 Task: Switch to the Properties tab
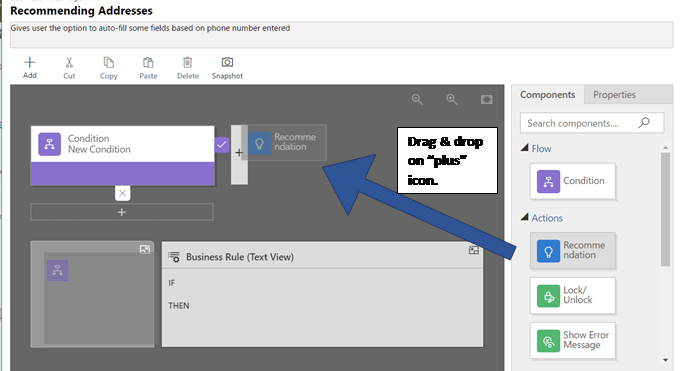point(614,95)
